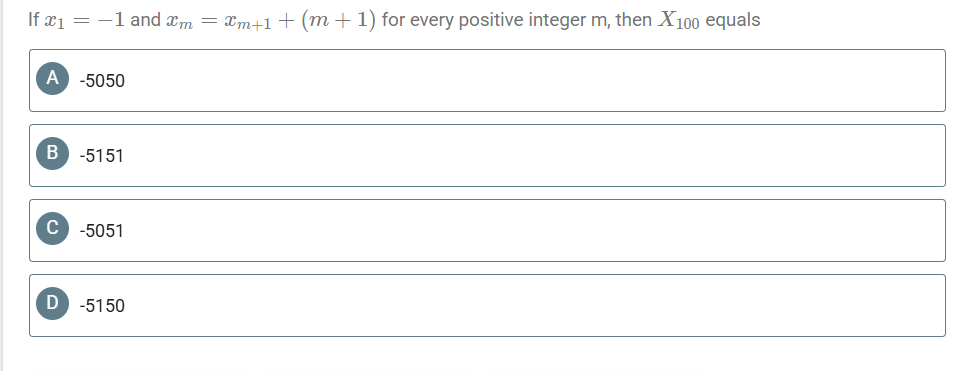Select the round D option badge
The image size is (967, 371).
coord(52,303)
